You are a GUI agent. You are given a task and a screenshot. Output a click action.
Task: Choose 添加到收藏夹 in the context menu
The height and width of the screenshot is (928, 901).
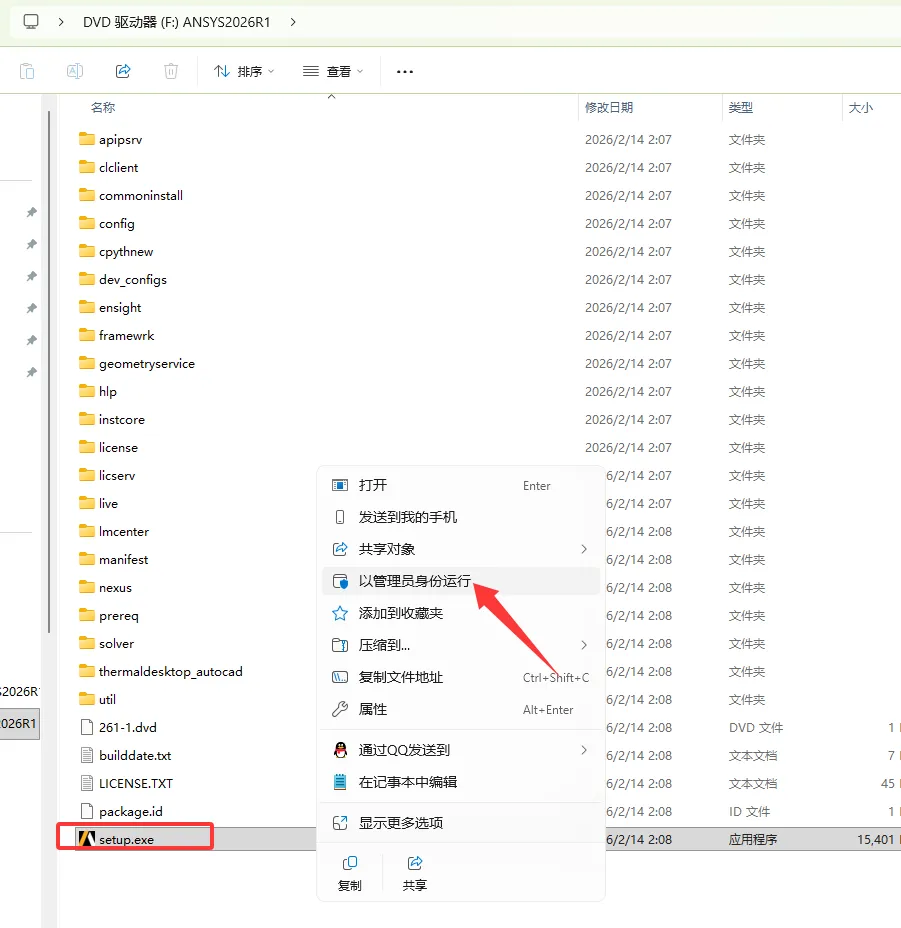[x=461, y=613]
